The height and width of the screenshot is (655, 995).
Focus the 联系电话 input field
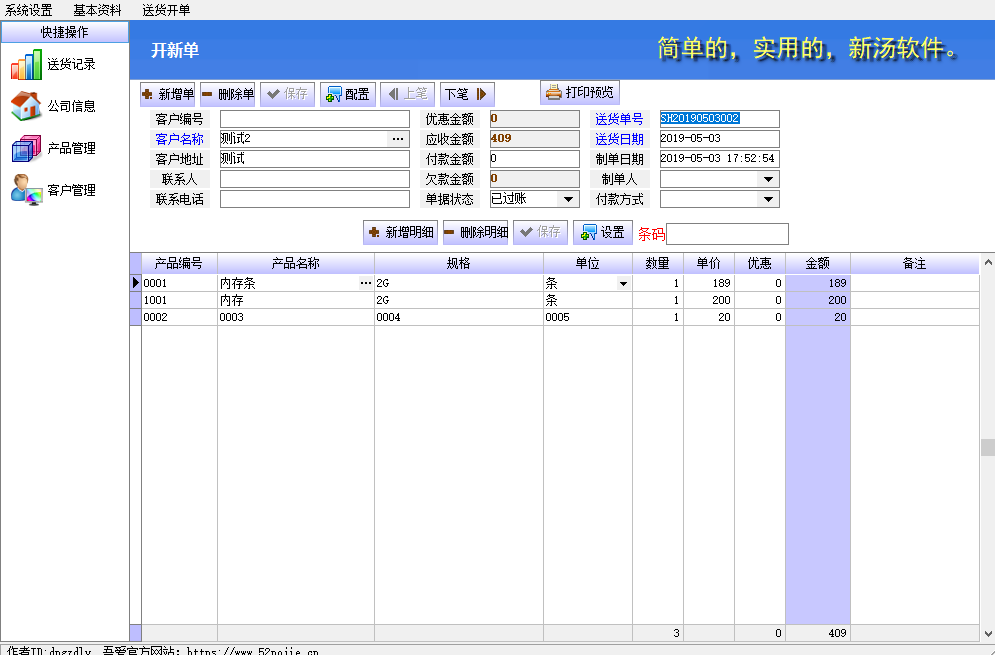pyautogui.click(x=315, y=199)
